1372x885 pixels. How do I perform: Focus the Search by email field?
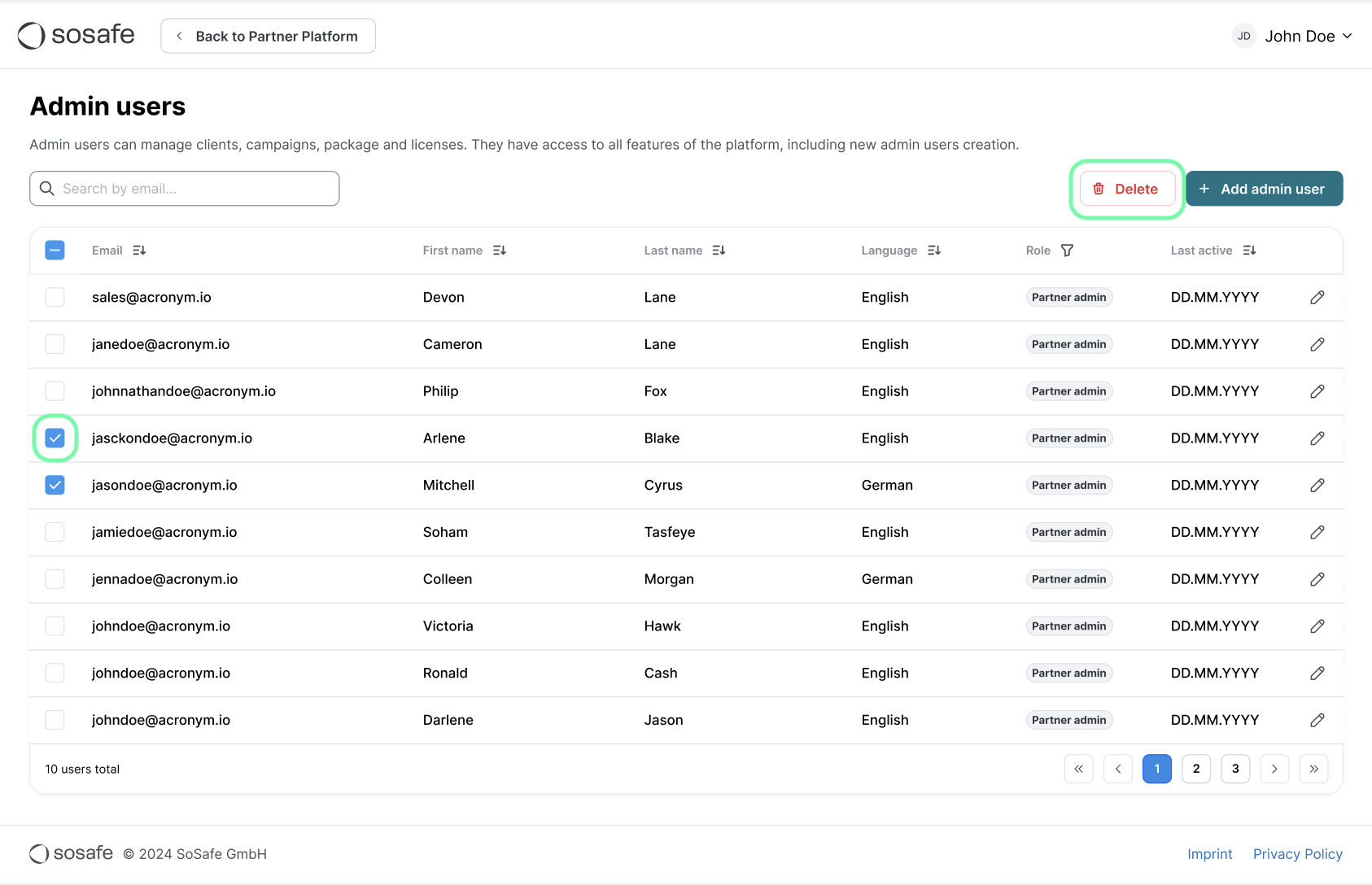pos(185,189)
